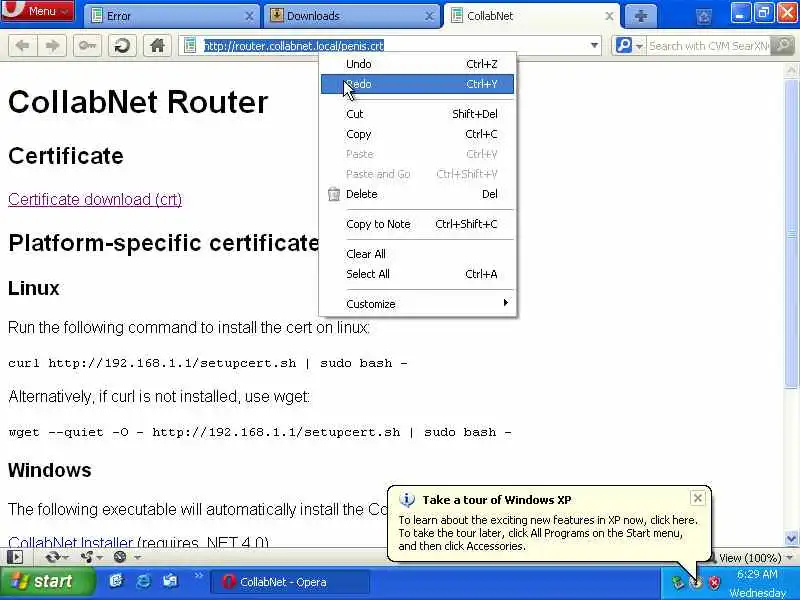Click the curl setupcert.sh command text

[x=208, y=363]
